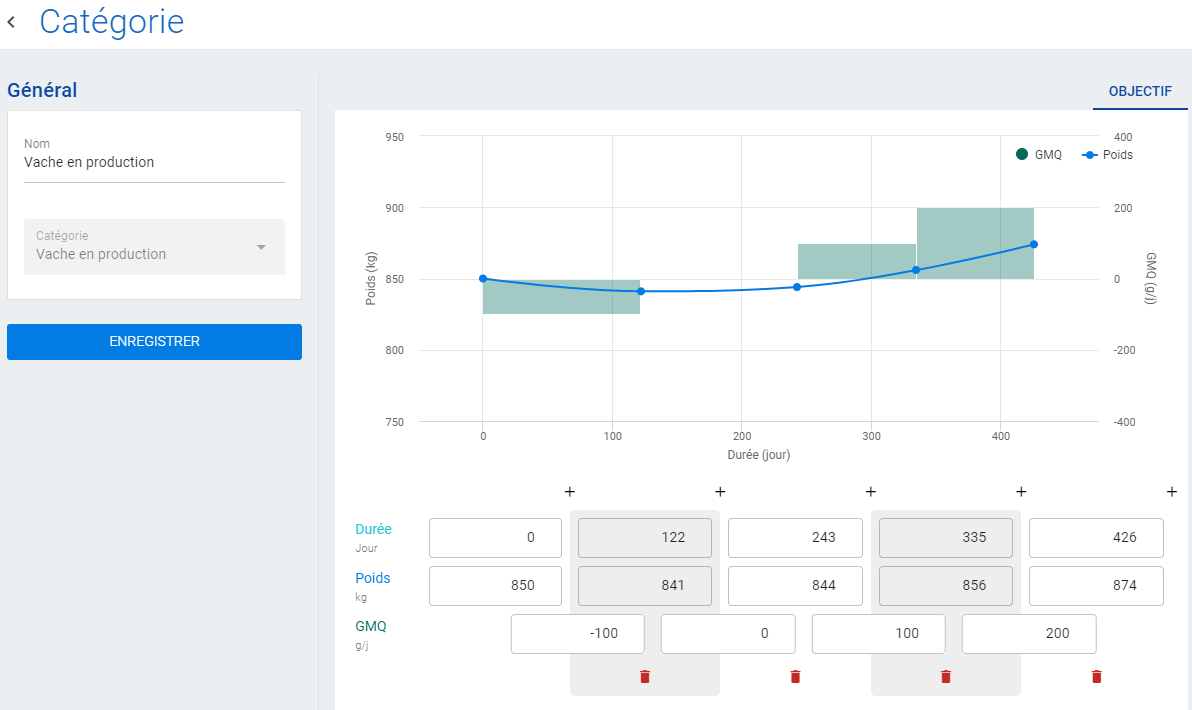The height and width of the screenshot is (710, 1192).
Task: Edit the Nom field 'Vache en production'
Action: tap(154, 162)
